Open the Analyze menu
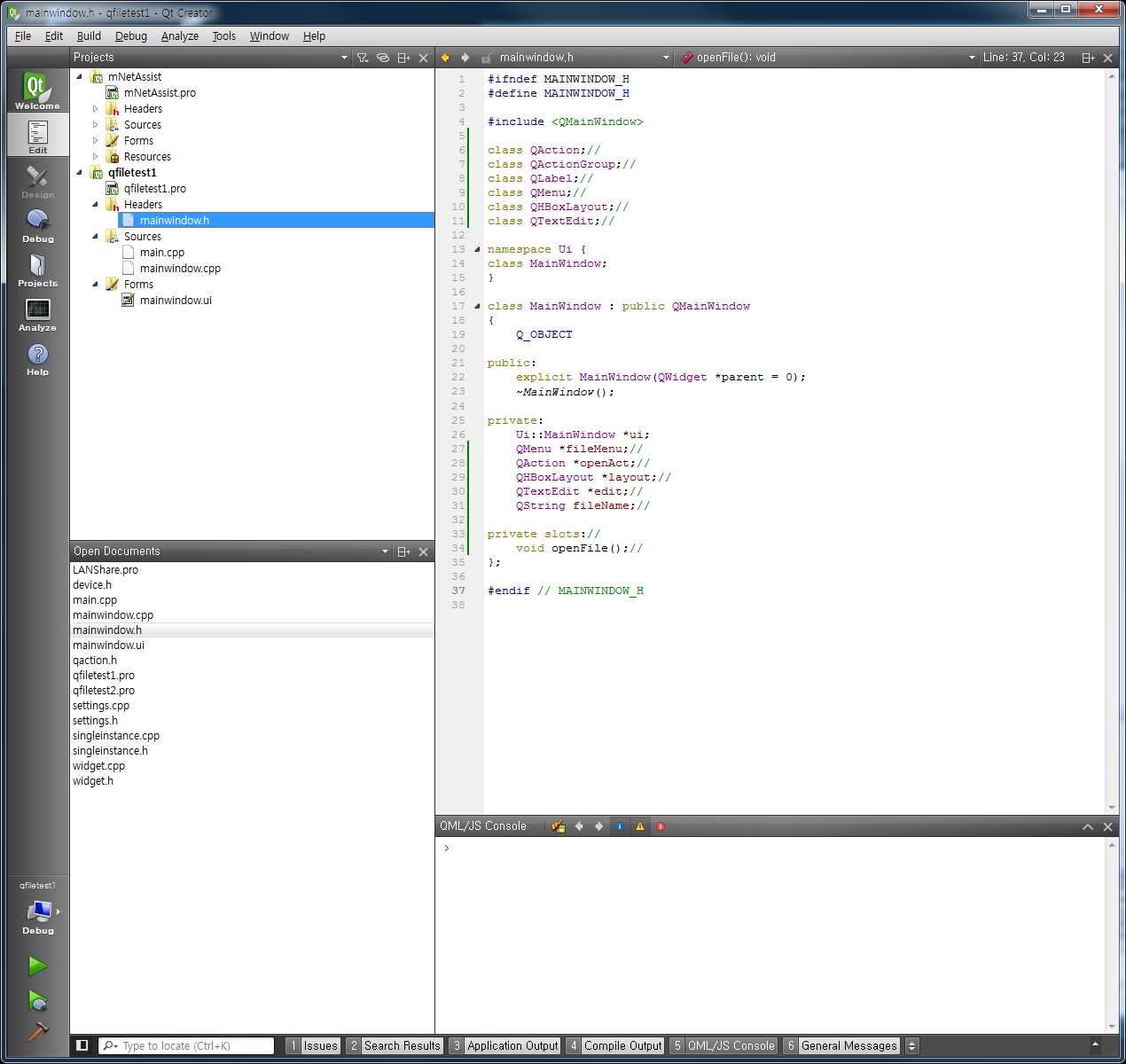Image resolution: width=1126 pixels, height=1064 pixels. 180,36
